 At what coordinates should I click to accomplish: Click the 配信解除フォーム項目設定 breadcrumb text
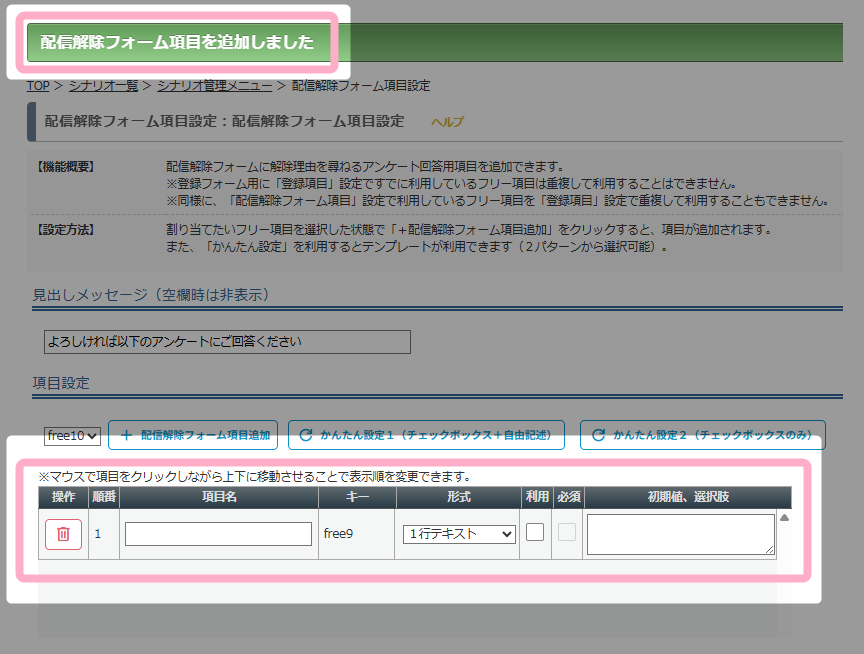[x=361, y=86]
